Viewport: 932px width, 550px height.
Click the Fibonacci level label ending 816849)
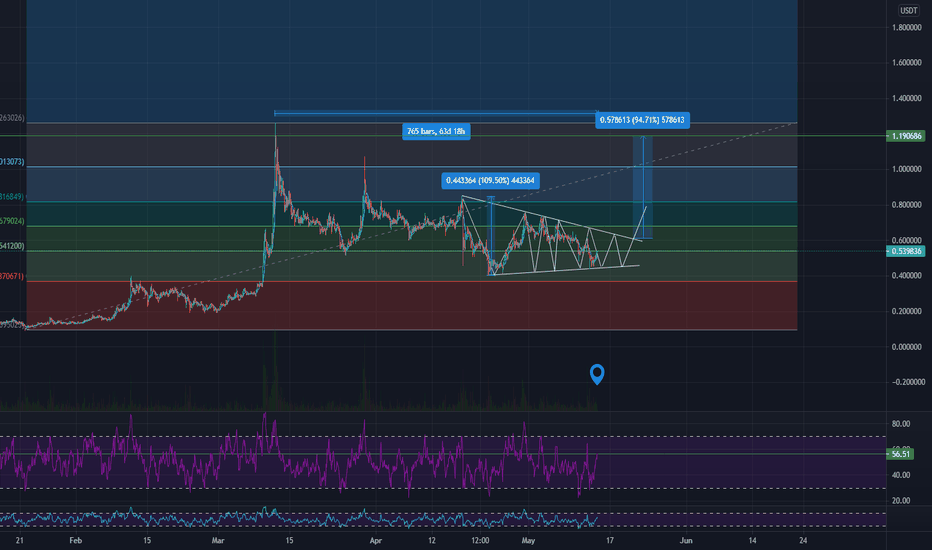[12, 196]
